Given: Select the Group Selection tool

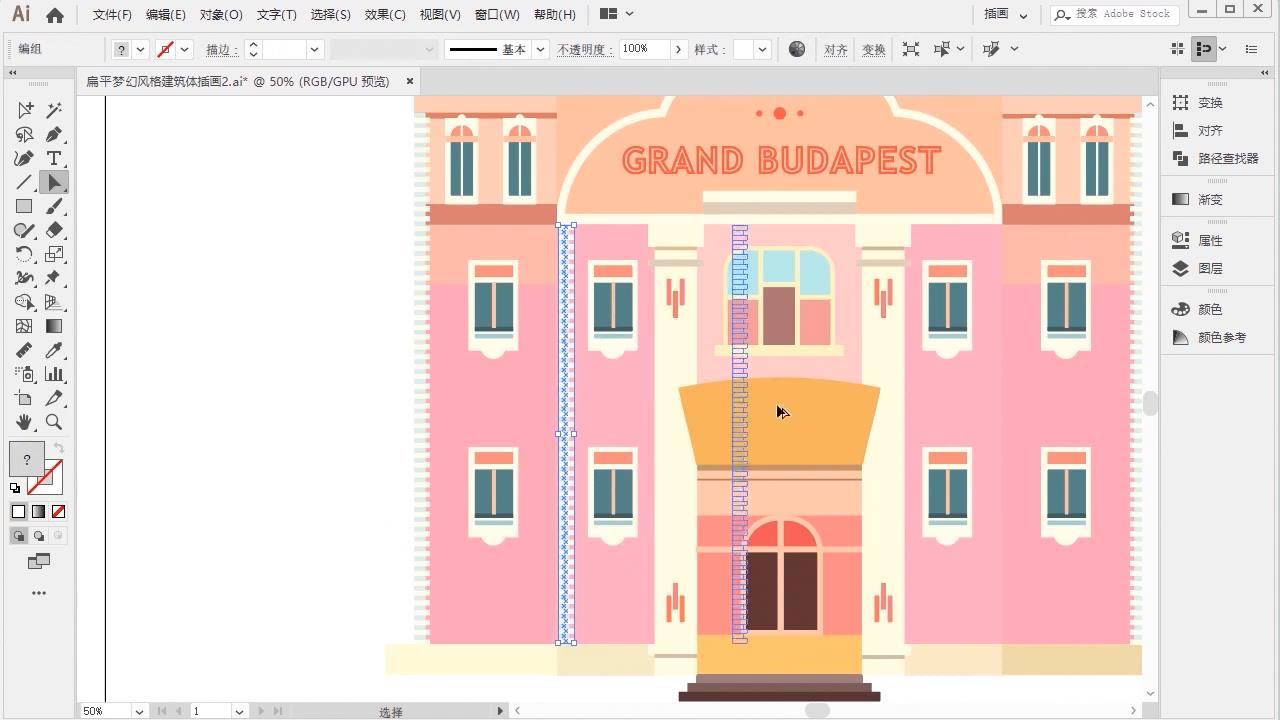Looking at the screenshot, I should click(x=25, y=110).
